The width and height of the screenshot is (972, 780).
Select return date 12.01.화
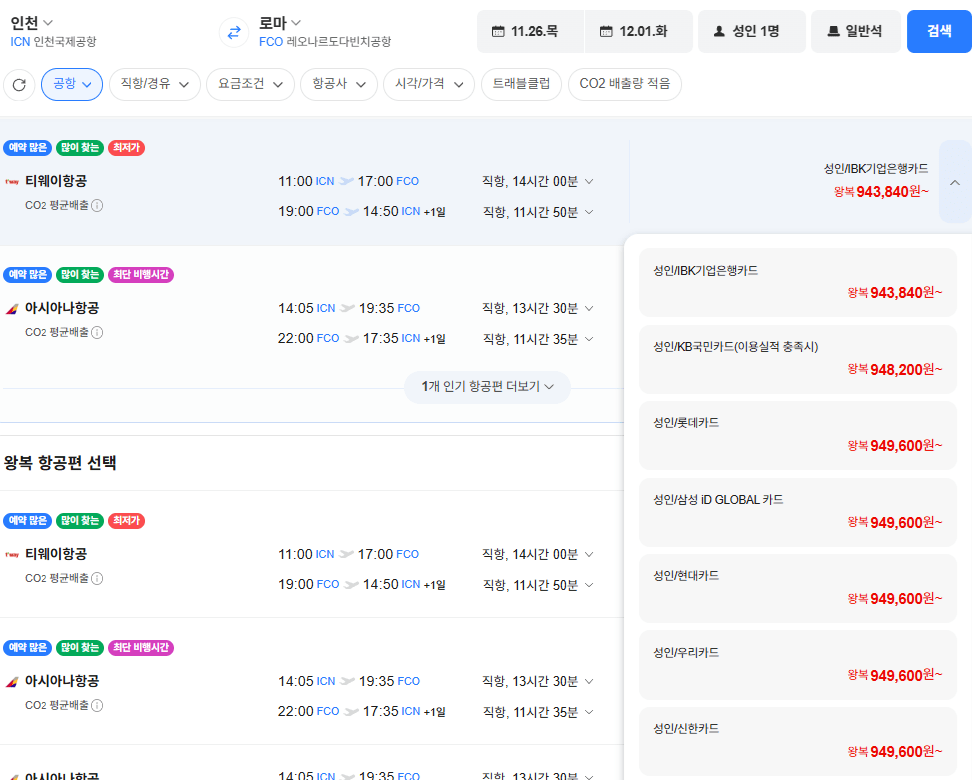coord(639,31)
